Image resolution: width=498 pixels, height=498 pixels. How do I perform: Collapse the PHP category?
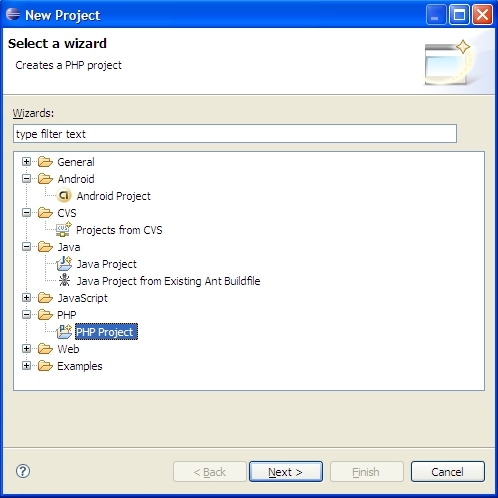tap(26, 315)
